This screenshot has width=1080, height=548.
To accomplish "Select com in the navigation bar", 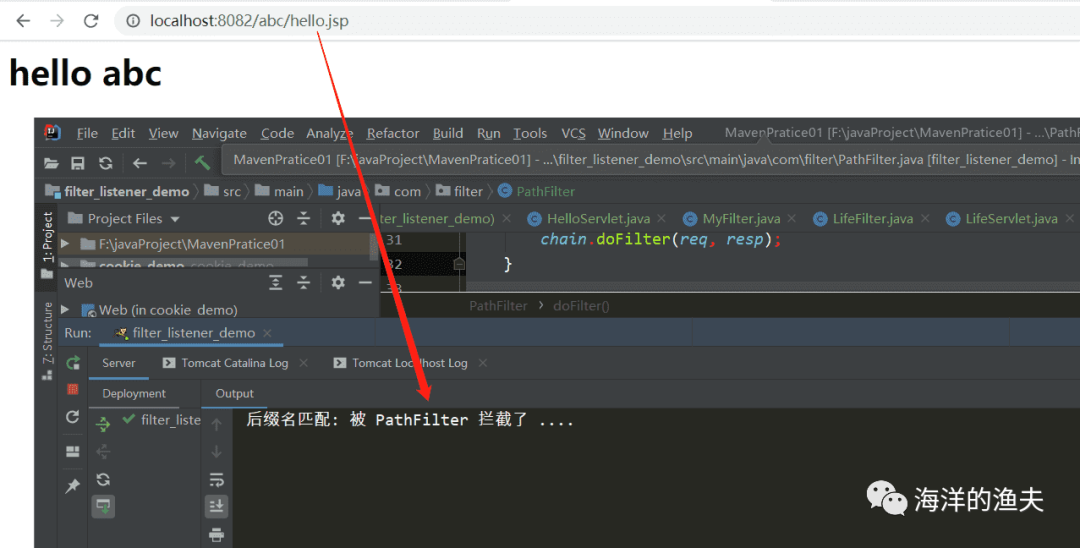I will (398, 191).
